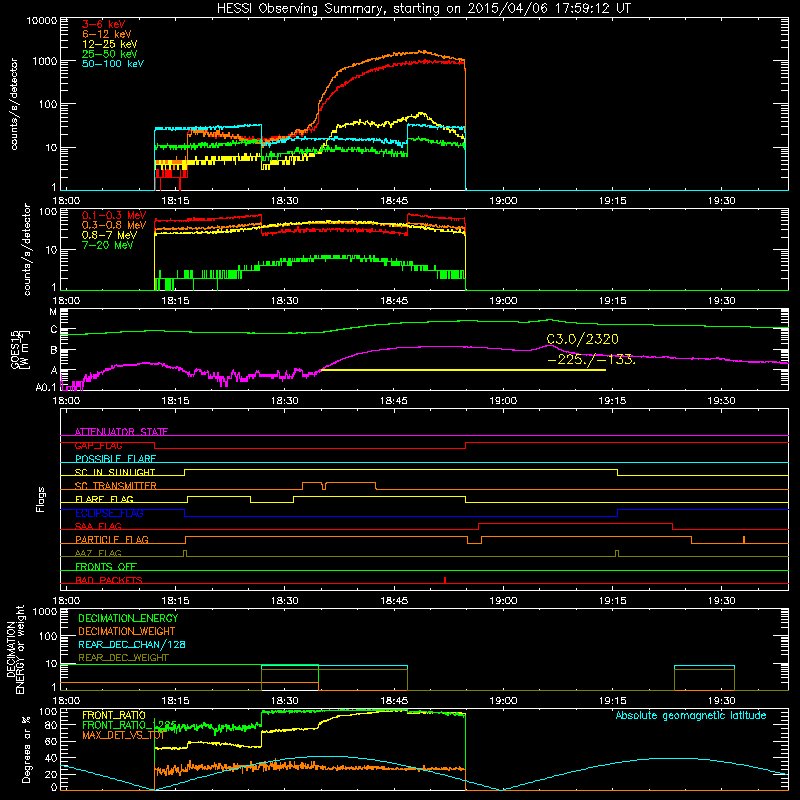The height and width of the screenshot is (800, 800).
Task: Click 19:00 tick under the top keV panel
Action: (503, 201)
